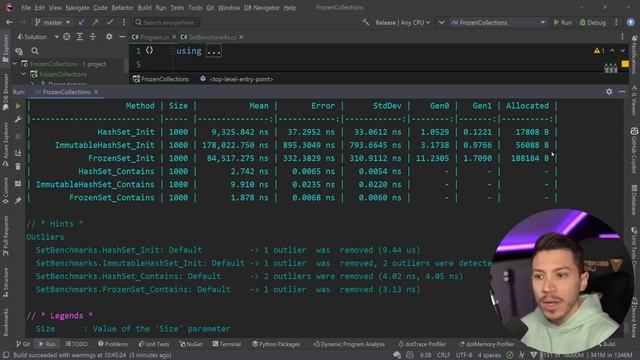This screenshot has height=360, width=640.
Task: Rerun with the green play icon in Run panel
Action: [18, 106]
